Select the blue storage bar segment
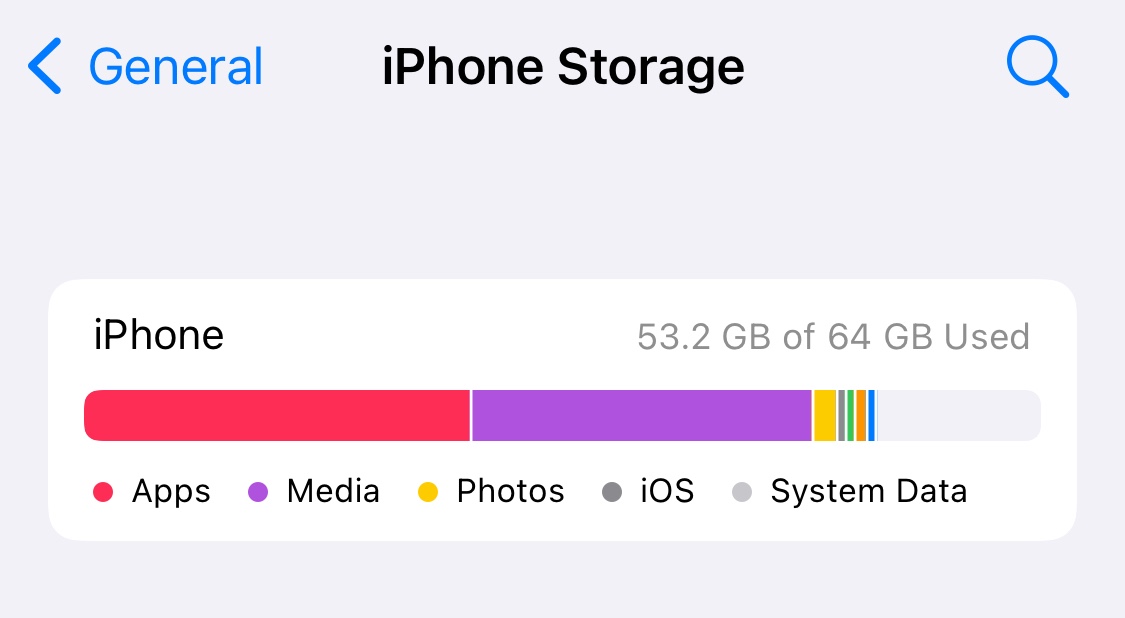Image resolution: width=1125 pixels, height=618 pixels. pos(872,416)
